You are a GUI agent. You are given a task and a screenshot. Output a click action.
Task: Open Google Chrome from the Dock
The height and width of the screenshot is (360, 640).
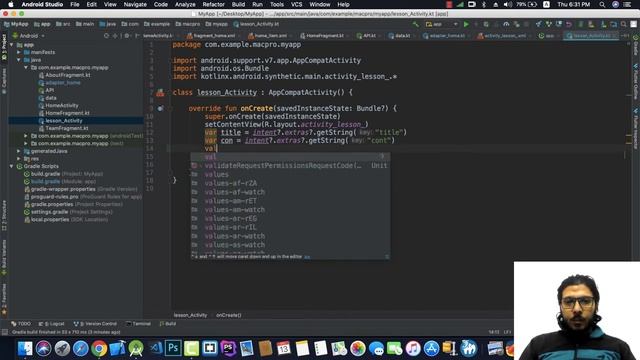click(x=99, y=349)
